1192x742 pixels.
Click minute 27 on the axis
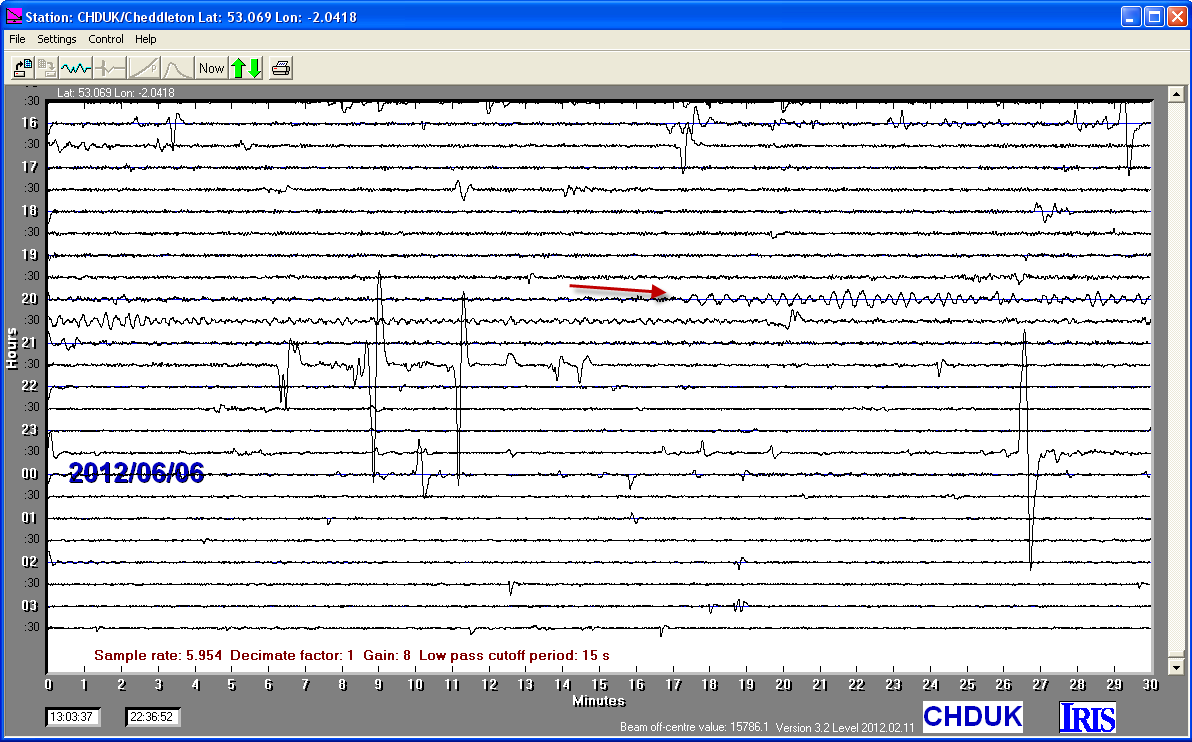1040,685
